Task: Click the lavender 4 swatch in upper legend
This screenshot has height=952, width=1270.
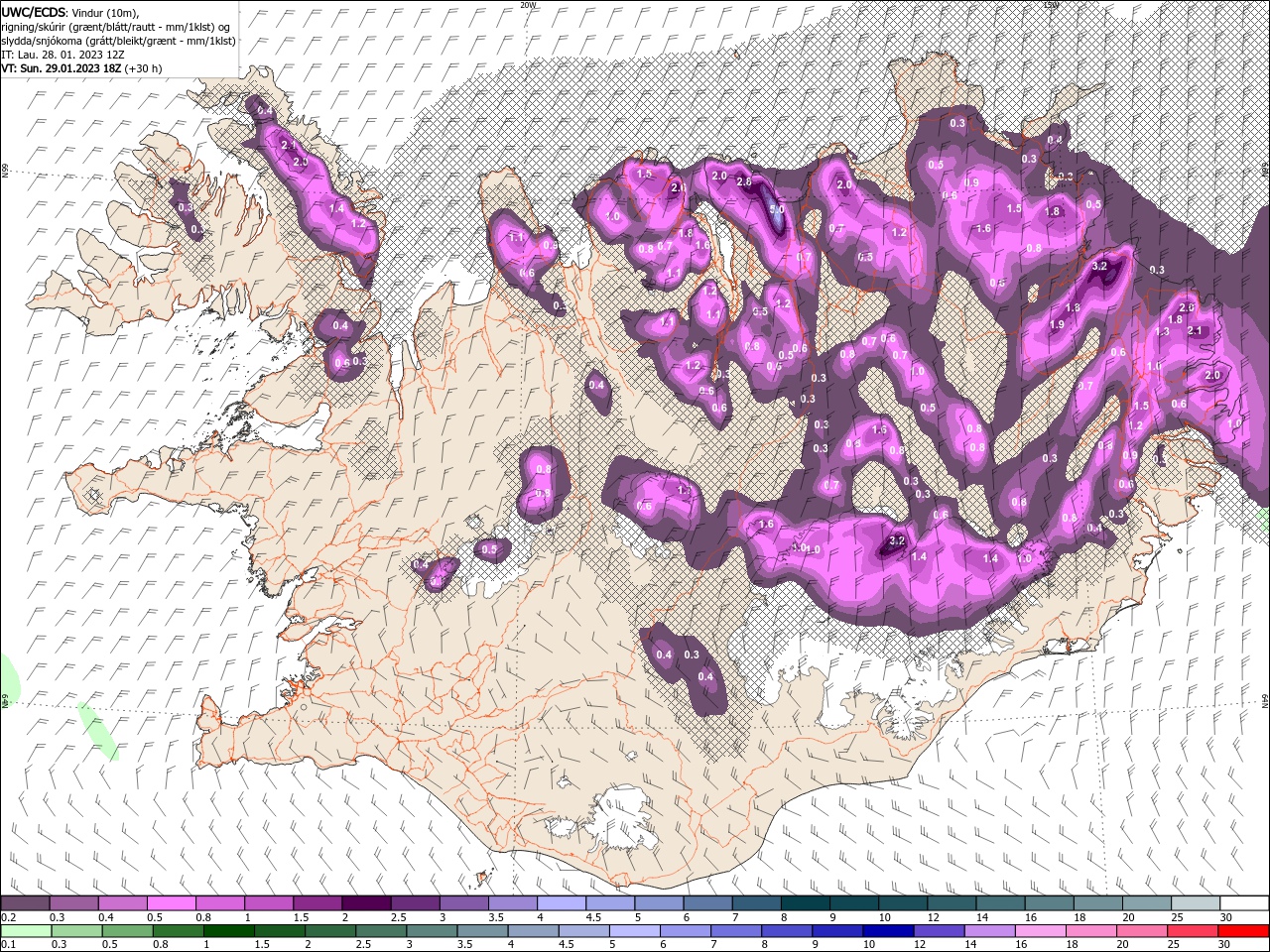Action: pyautogui.click(x=563, y=902)
